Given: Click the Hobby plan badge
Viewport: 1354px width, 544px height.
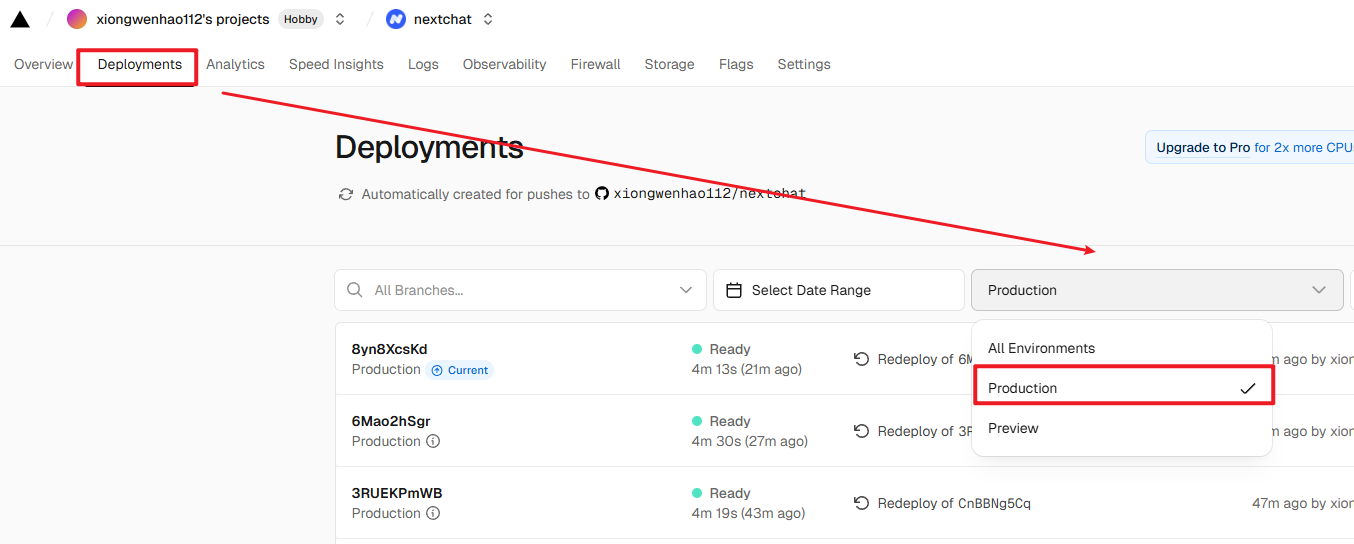Looking at the screenshot, I should tap(300, 19).
